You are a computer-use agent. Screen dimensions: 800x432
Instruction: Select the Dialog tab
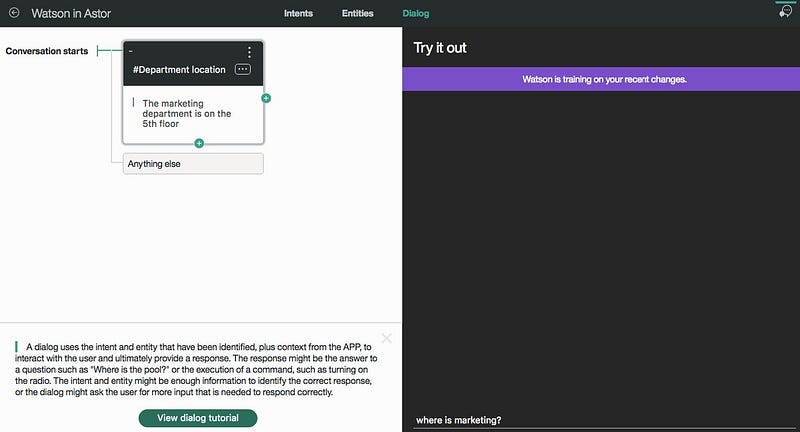click(416, 13)
